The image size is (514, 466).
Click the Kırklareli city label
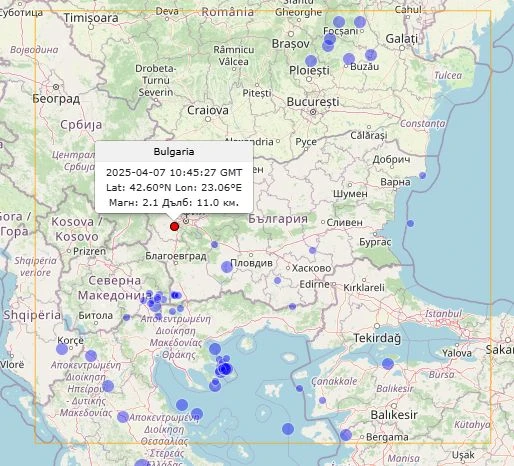tap(364, 288)
